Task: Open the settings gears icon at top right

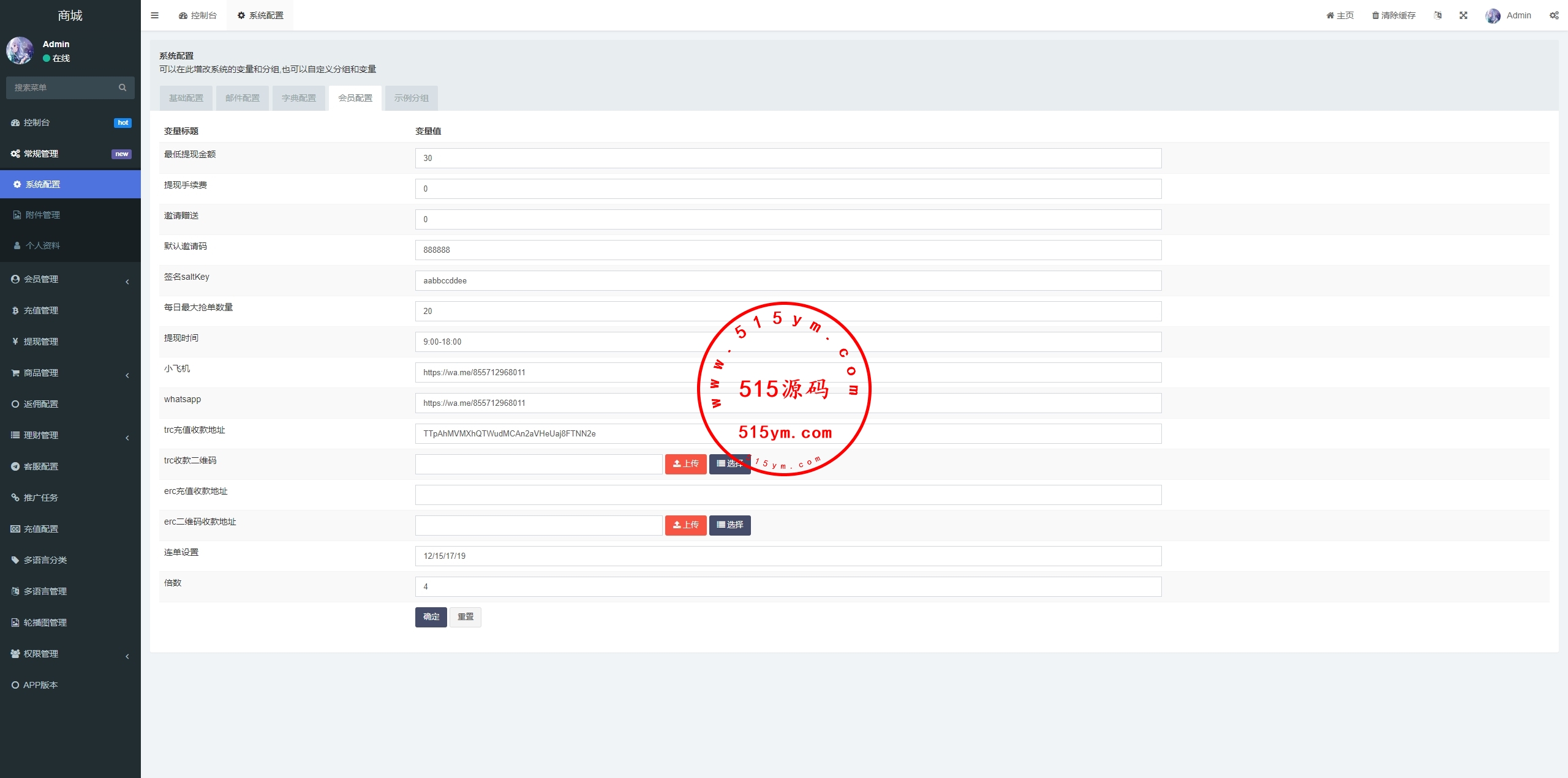Action: click(x=1554, y=15)
